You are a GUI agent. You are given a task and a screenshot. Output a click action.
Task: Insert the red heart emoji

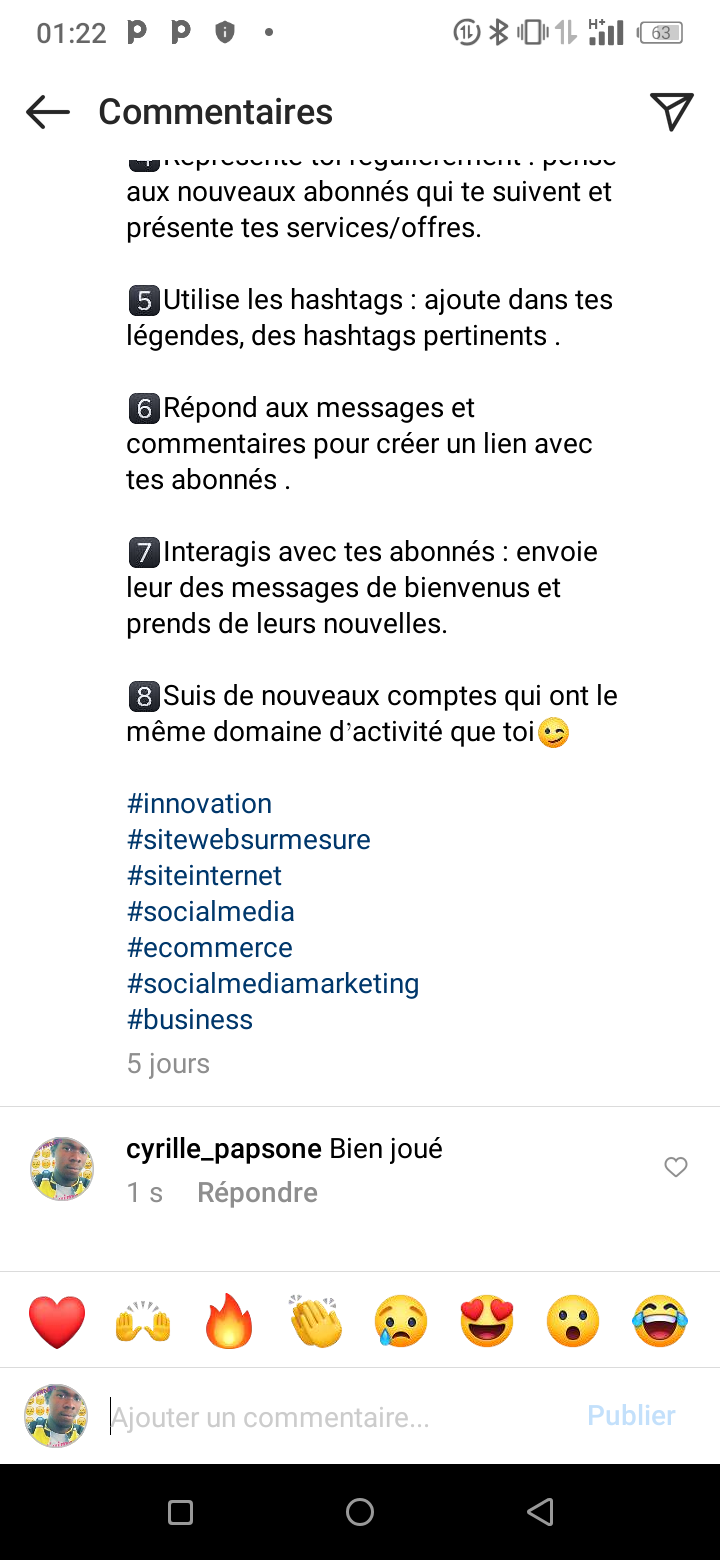(x=57, y=1321)
